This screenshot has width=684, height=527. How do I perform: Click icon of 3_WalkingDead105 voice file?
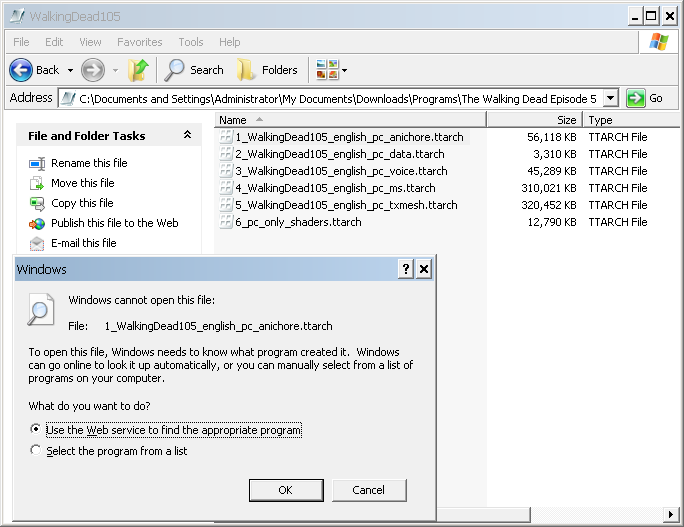pyautogui.click(x=226, y=171)
